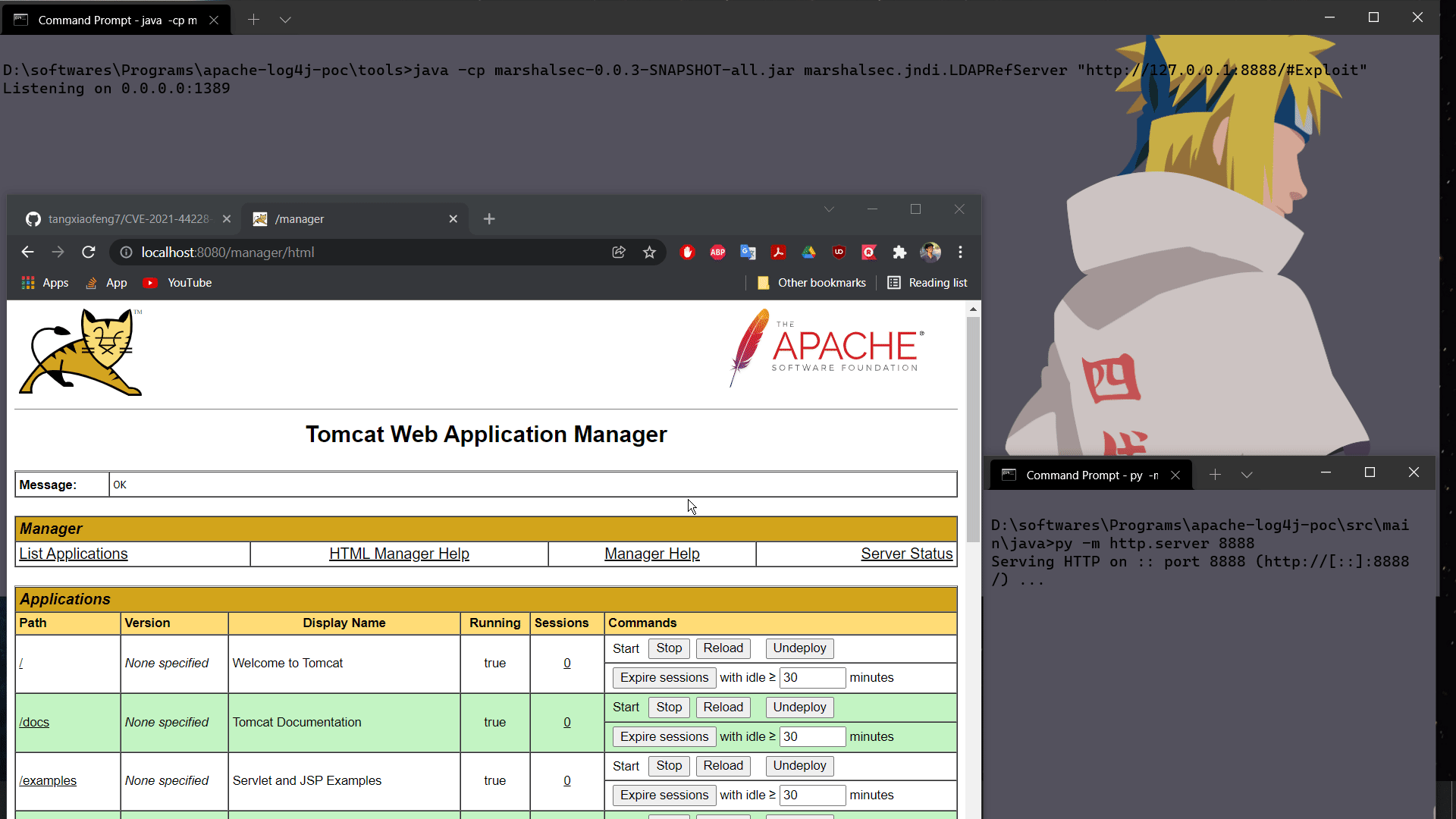Open the Chrome three-dot menu
This screenshot has width=1456, height=819.
pos(960,252)
